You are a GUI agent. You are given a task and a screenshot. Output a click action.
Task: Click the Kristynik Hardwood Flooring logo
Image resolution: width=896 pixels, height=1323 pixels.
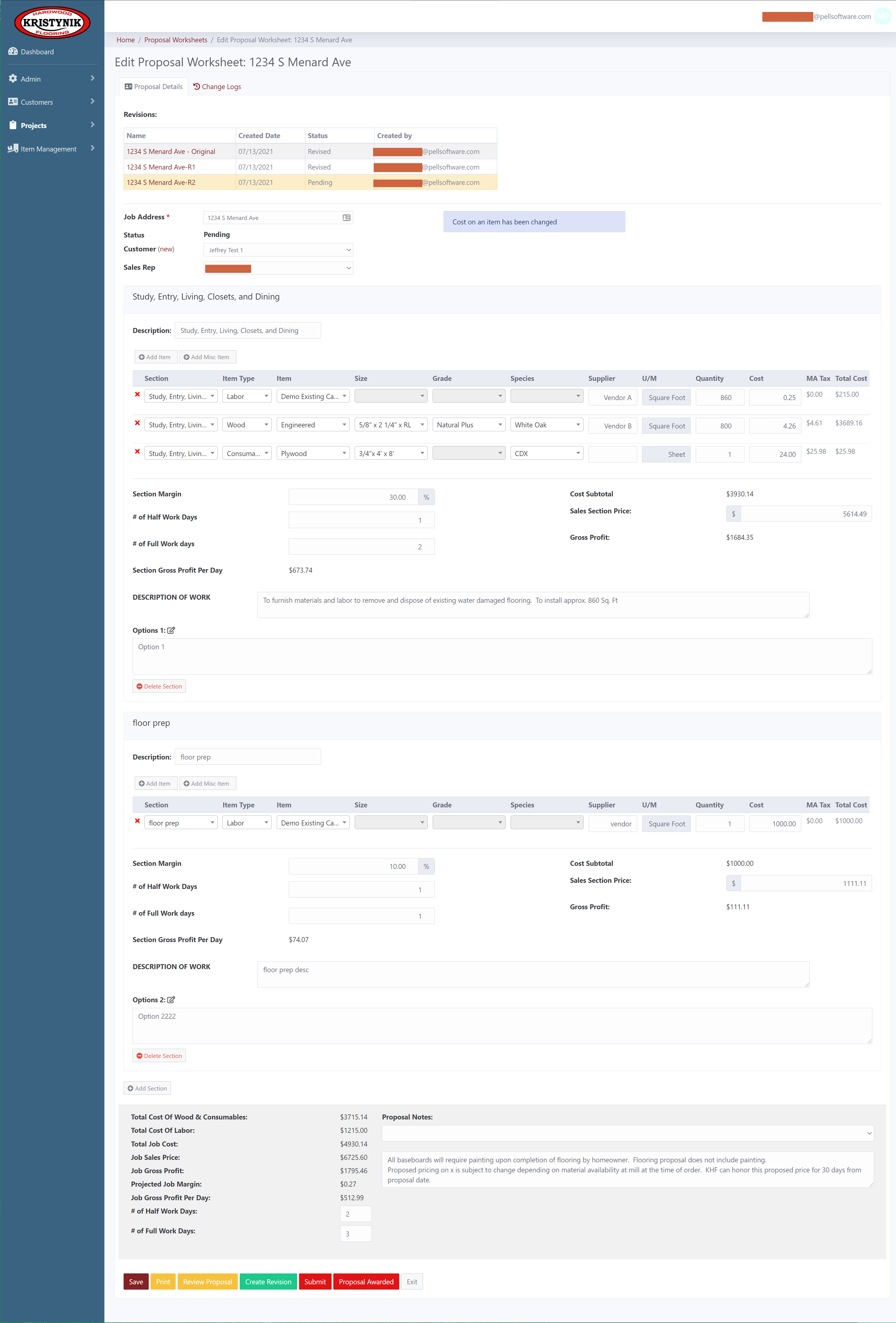[52, 23]
